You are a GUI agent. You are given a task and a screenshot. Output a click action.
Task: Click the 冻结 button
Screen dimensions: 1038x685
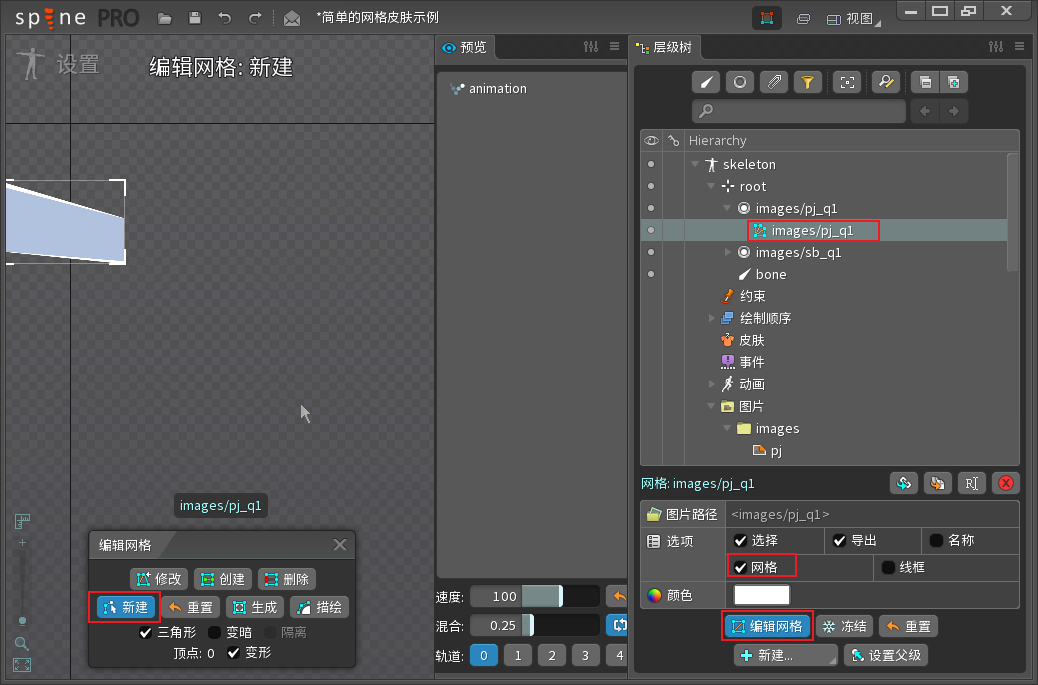coord(845,626)
